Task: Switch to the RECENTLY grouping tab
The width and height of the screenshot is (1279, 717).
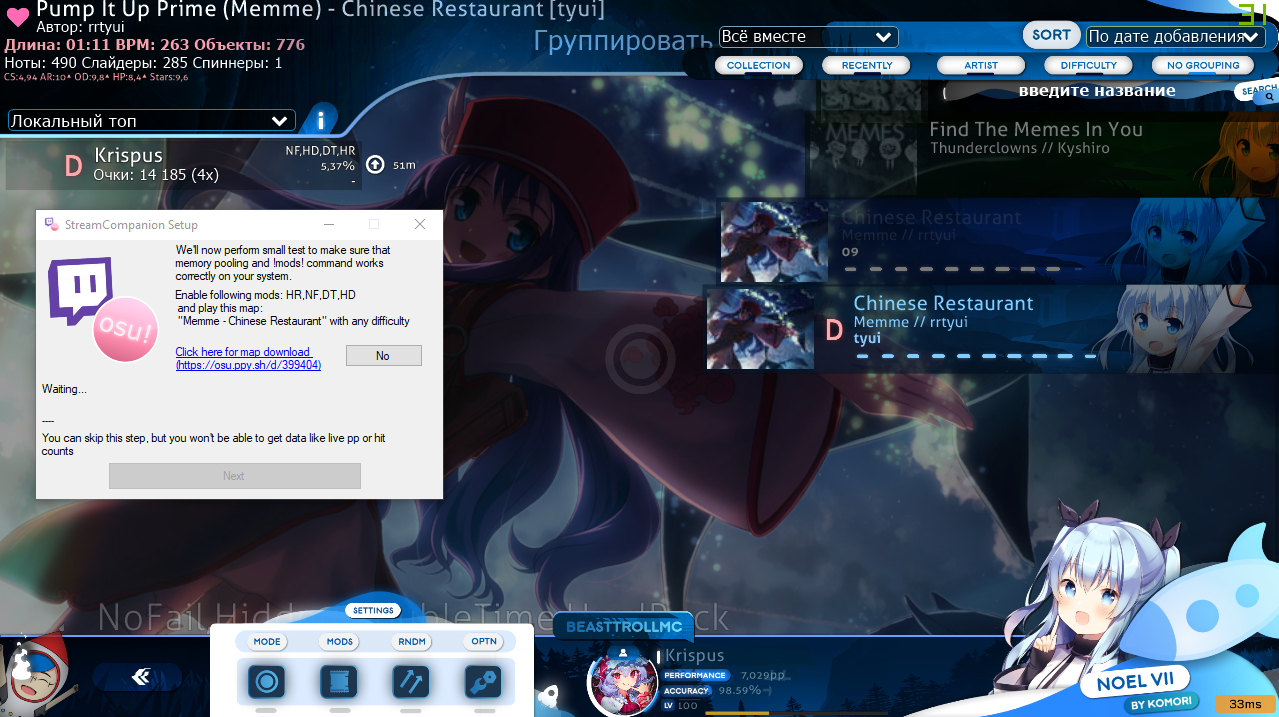Action: click(x=867, y=66)
